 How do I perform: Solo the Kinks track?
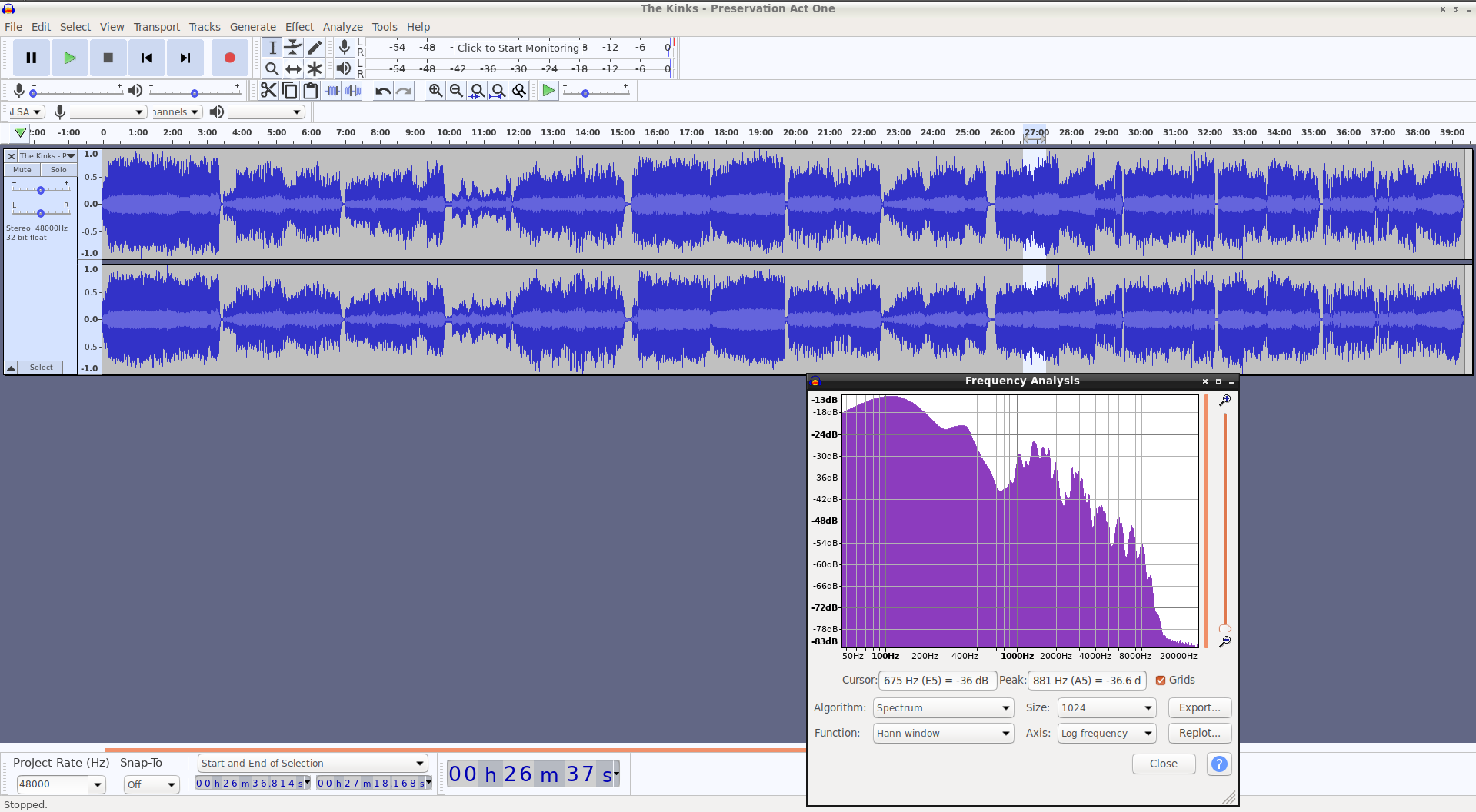(x=59, y=170)
